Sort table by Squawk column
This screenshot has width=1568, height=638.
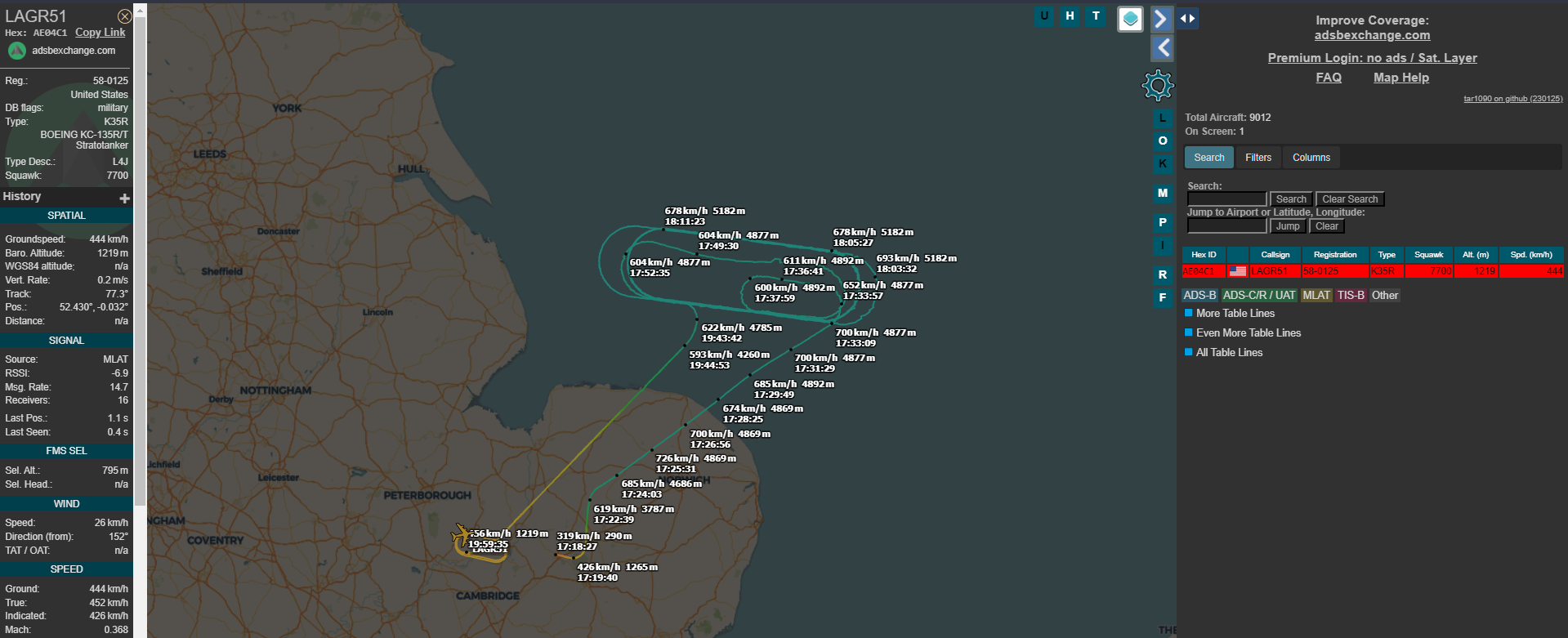point(1428,255)
